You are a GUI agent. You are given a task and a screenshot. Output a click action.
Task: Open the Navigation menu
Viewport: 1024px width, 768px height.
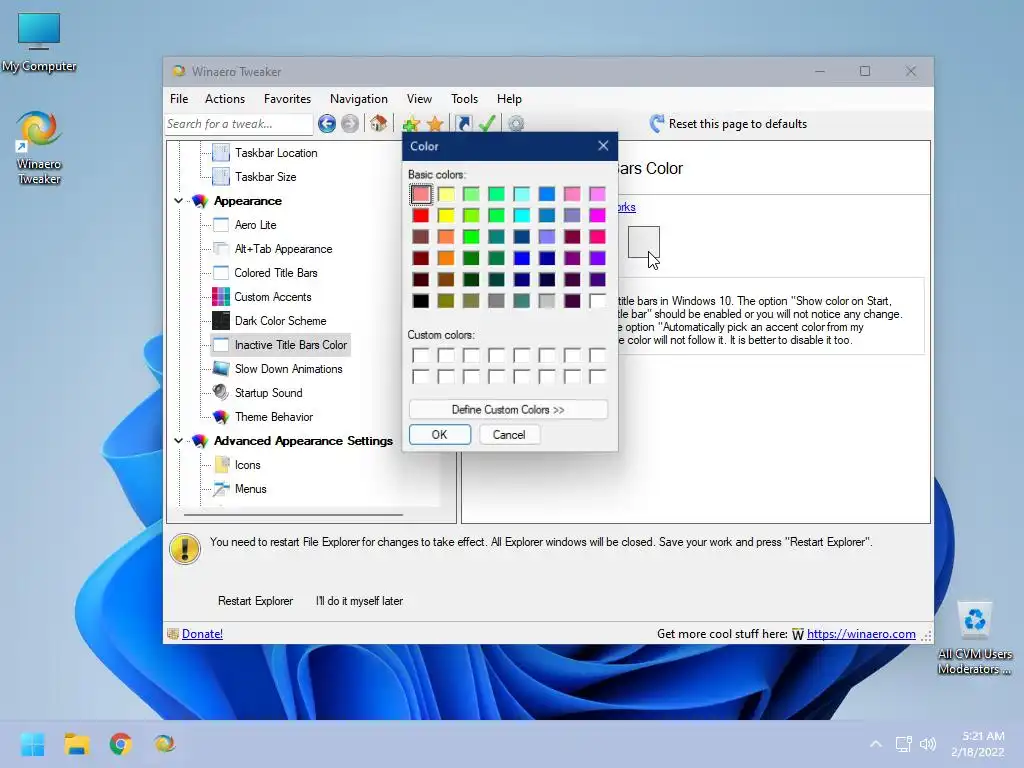[x=359, y=99]
